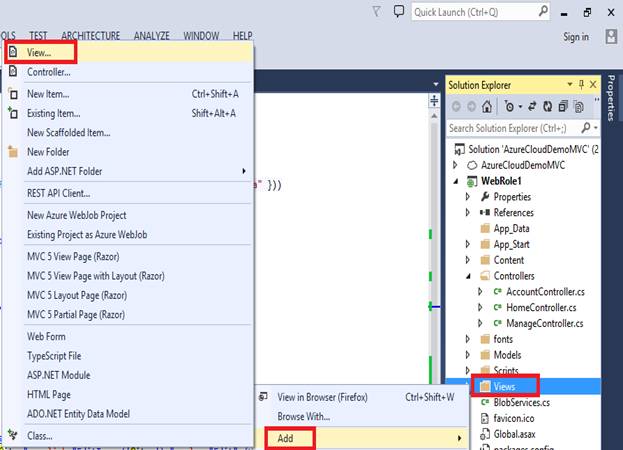Click the Solution Explorer Home icon
This screenshot has height=450, width=623.
487,106
